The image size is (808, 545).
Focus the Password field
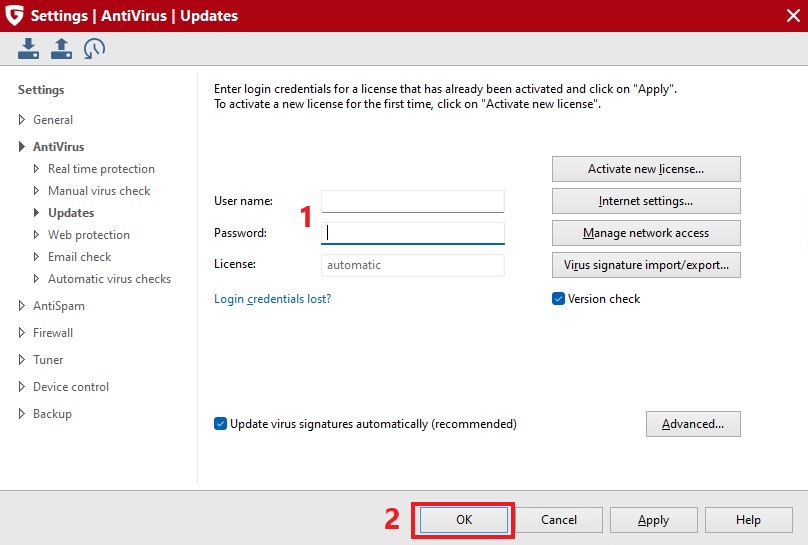413,233
